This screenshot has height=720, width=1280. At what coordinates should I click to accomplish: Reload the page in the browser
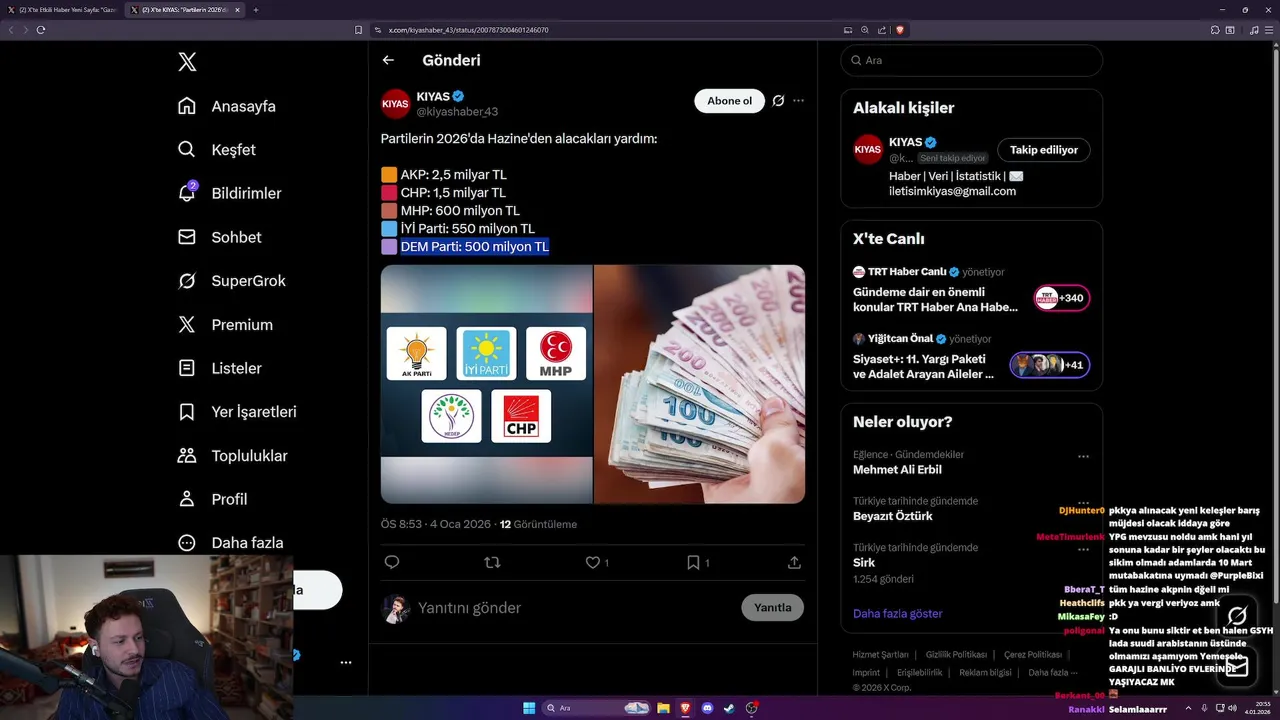coord(41,30)
